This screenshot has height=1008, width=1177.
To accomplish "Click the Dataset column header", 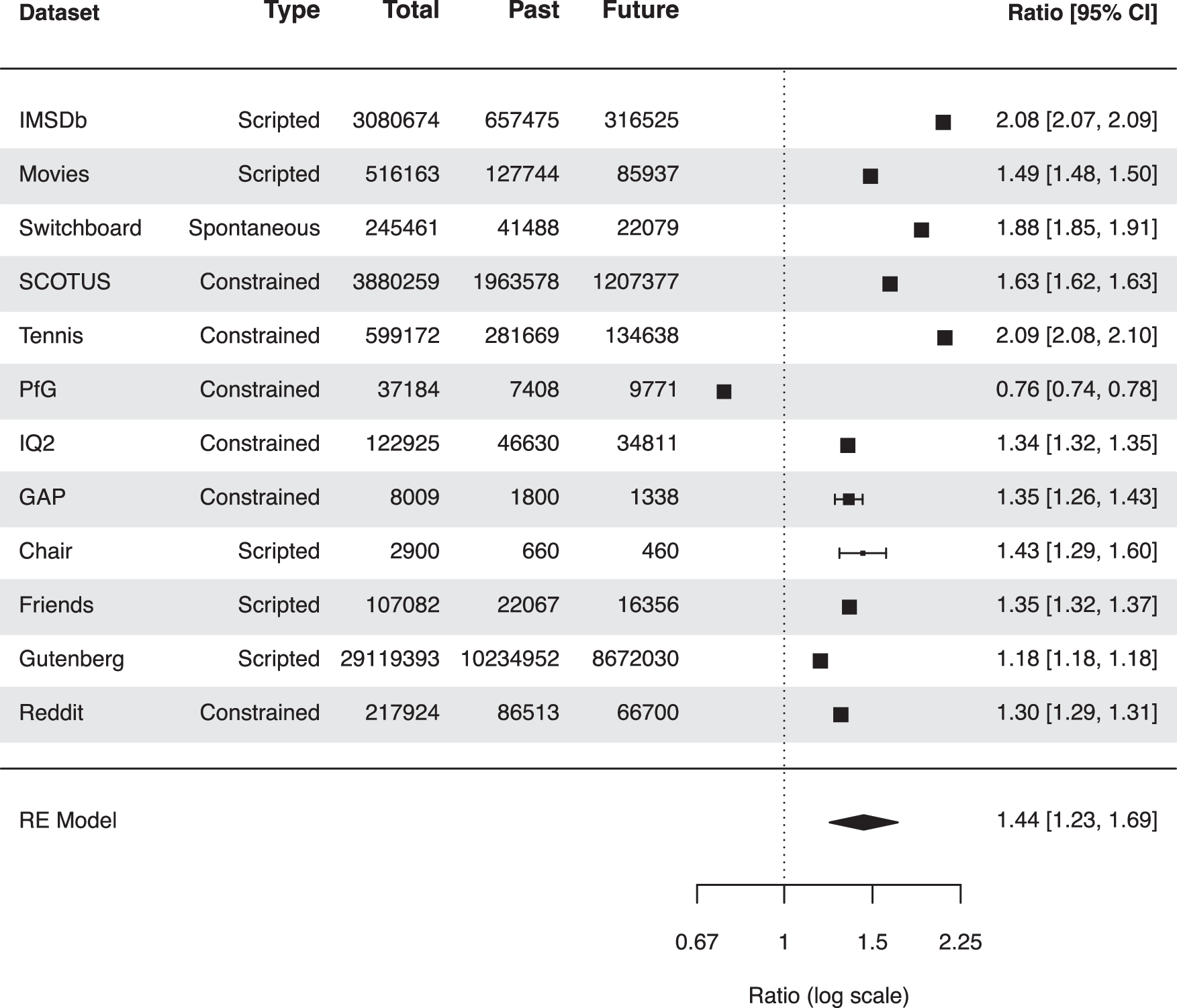I will point(59,13).
